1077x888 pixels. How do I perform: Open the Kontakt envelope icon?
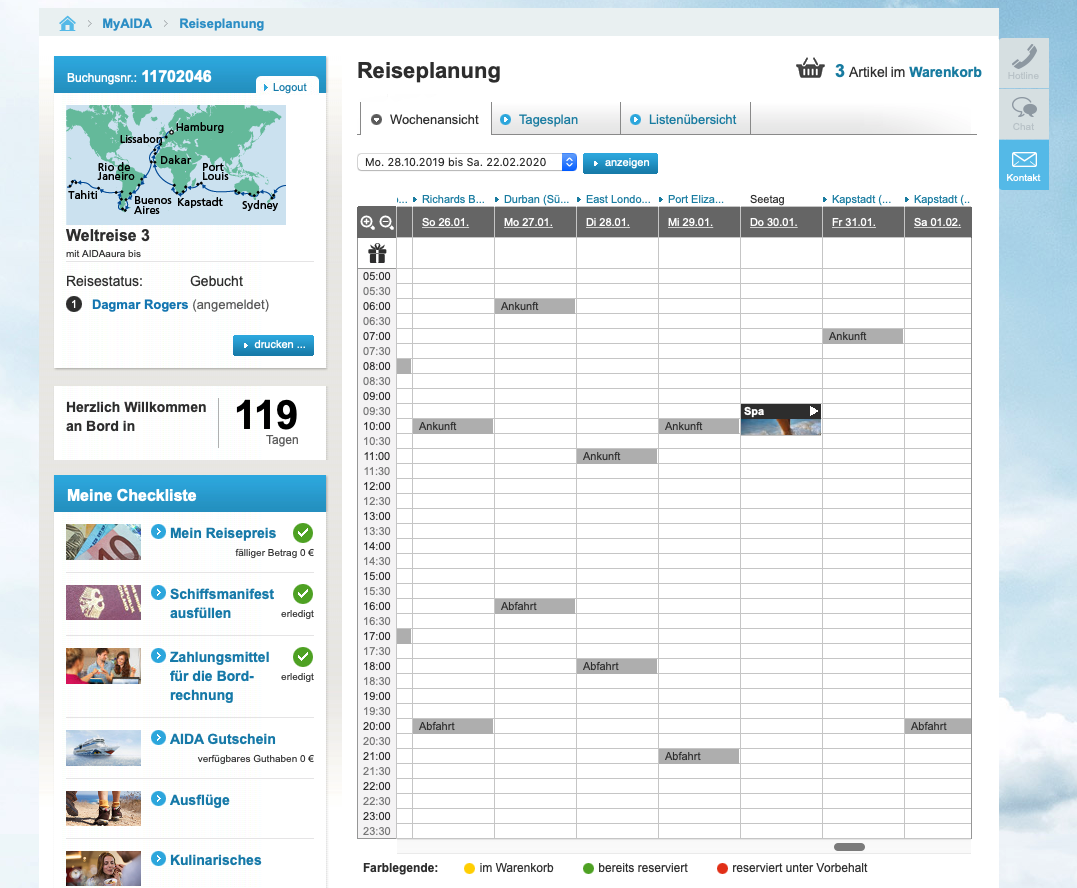(x=1023, y=165)
